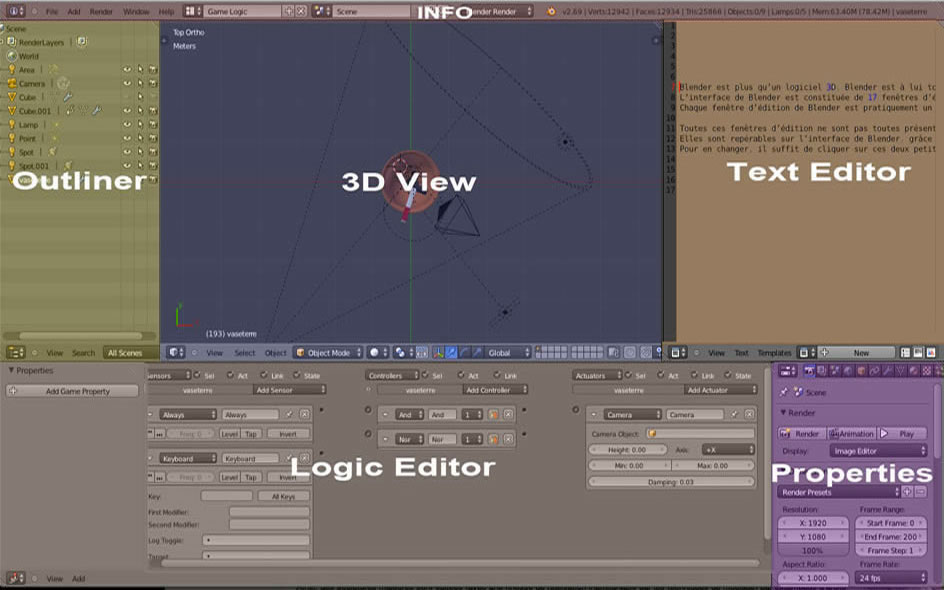Open the Properties editor type selector icon
Image resolution: width=944 pixels, height=590 pixels.
pyautogui.click(x=788, y=370)
